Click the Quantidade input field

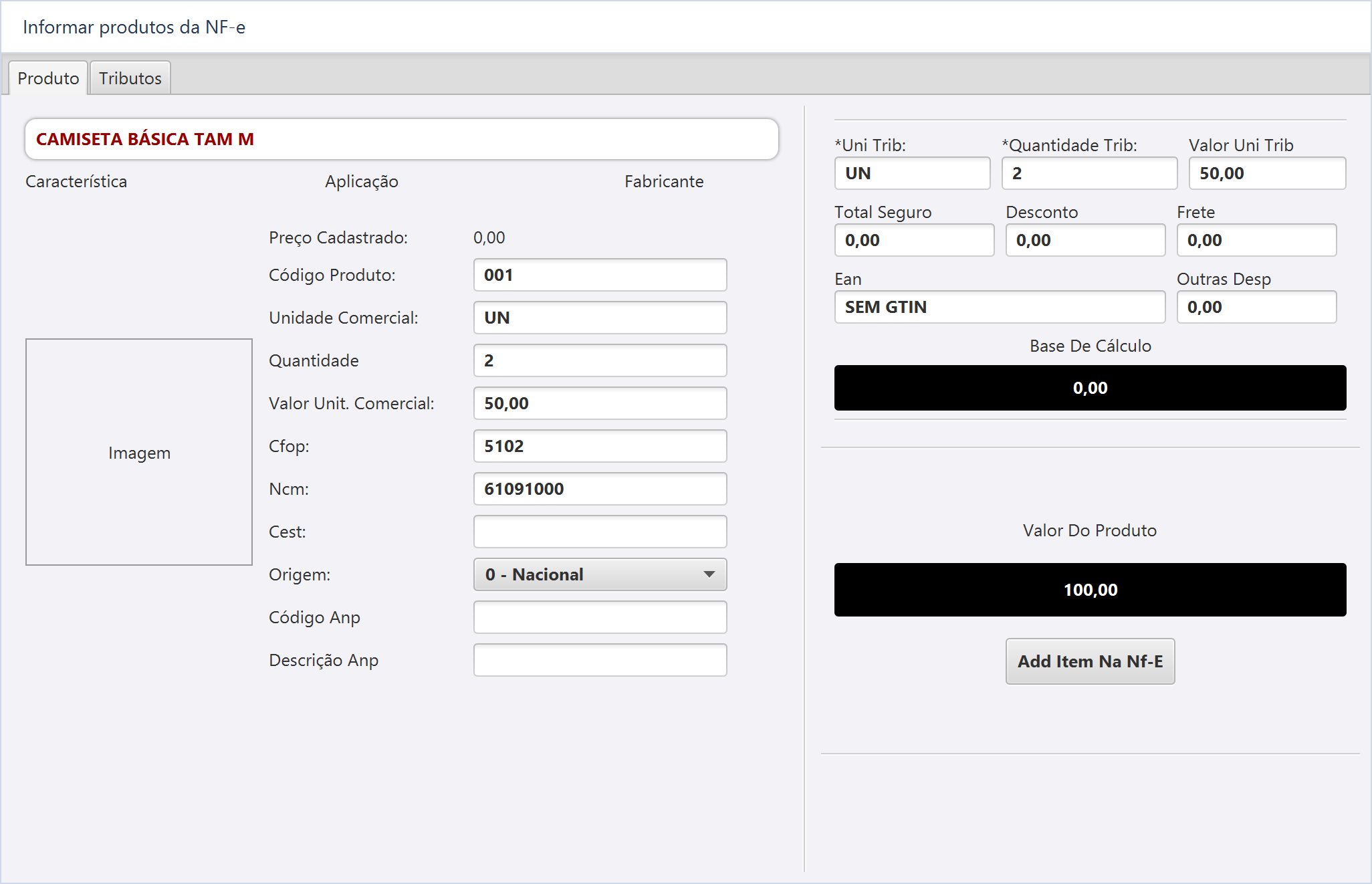click(600, 360)
